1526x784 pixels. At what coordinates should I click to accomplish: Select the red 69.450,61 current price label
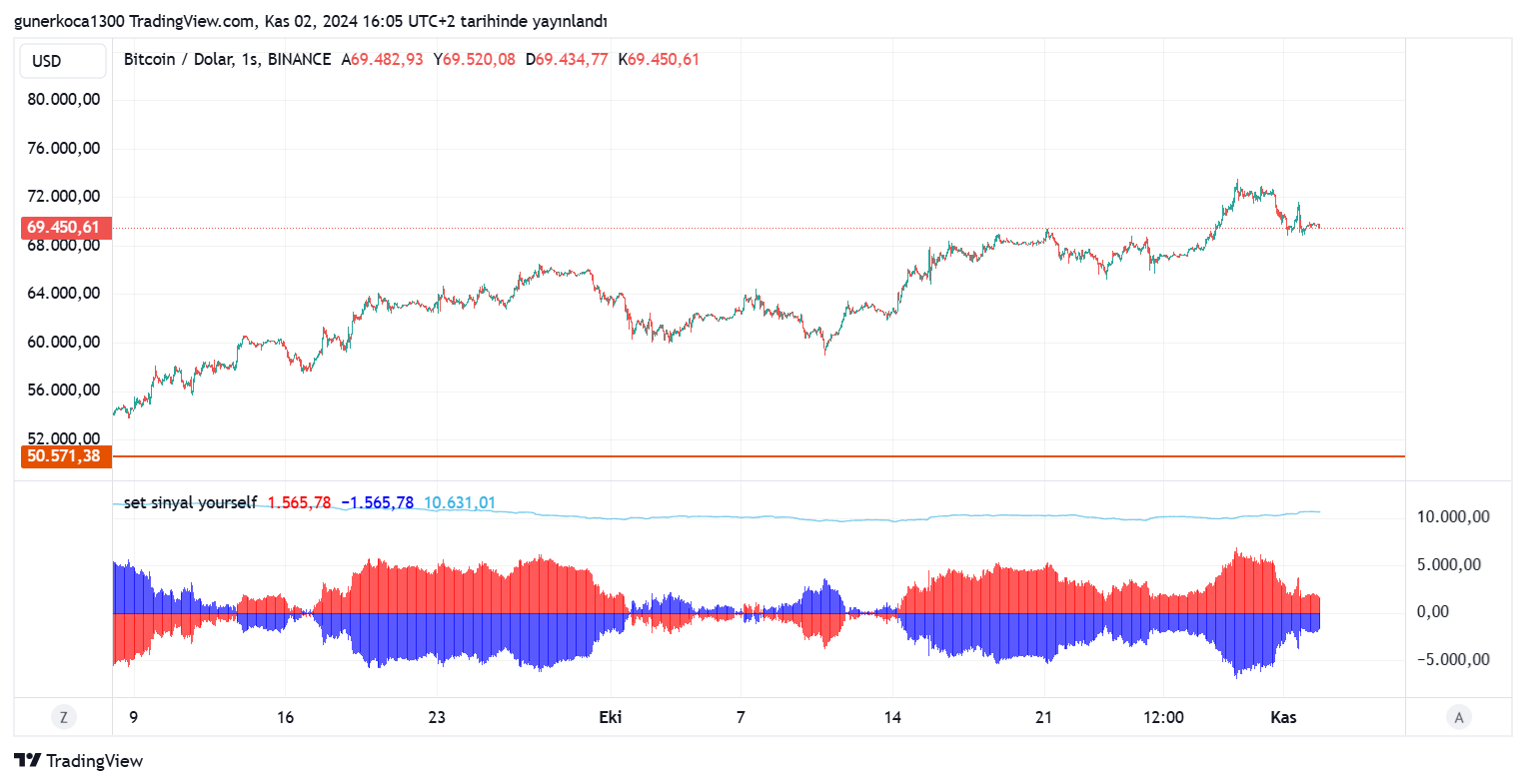(x=63, y=228)
